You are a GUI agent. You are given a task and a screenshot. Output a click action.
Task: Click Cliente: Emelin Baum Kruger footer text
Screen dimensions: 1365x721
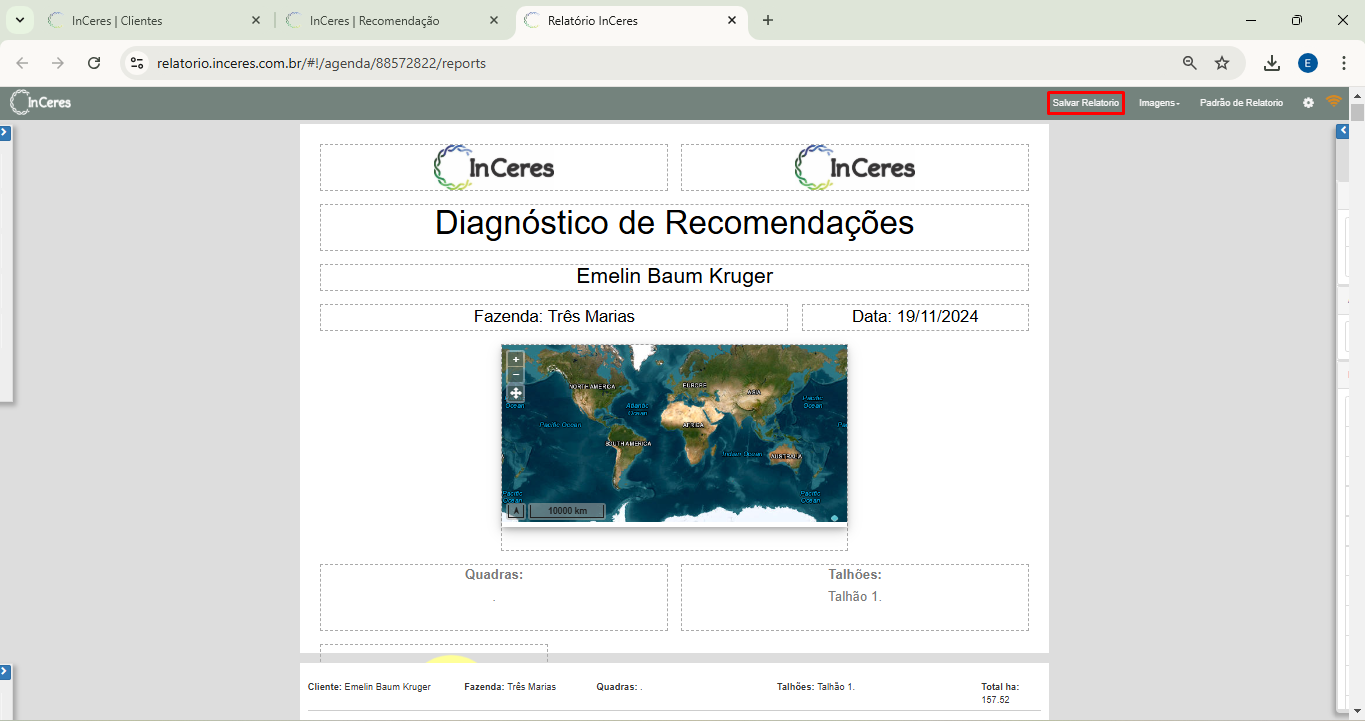click(x=369, y=687)
